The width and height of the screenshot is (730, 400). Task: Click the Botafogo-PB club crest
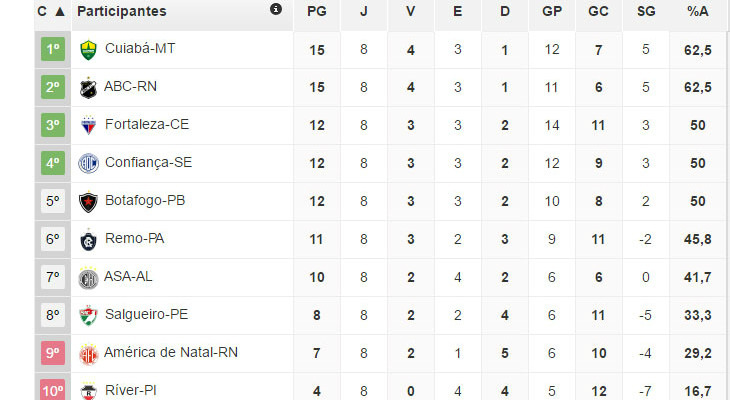(x=88, y=201)
